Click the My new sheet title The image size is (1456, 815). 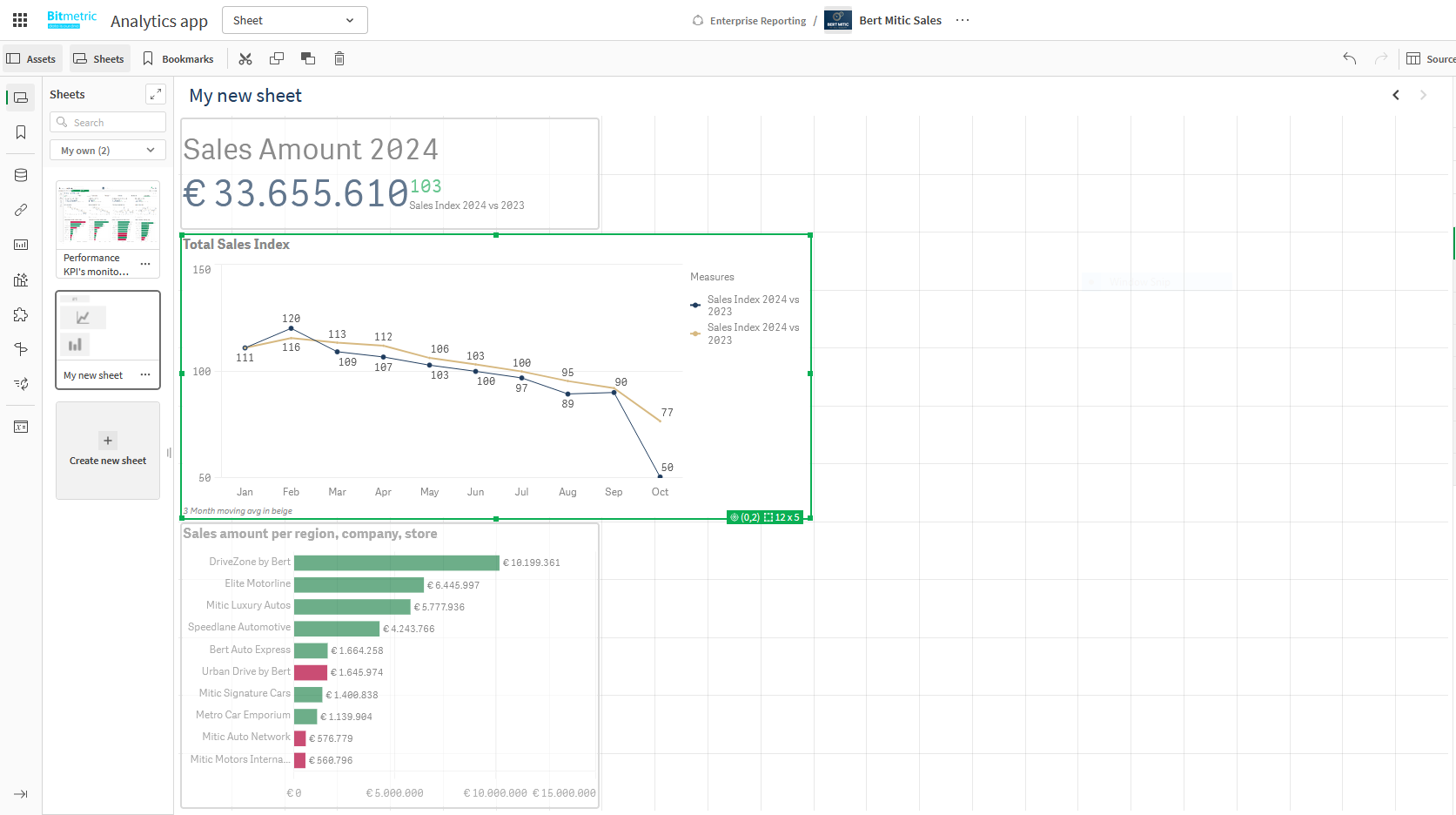click(245, 96)
